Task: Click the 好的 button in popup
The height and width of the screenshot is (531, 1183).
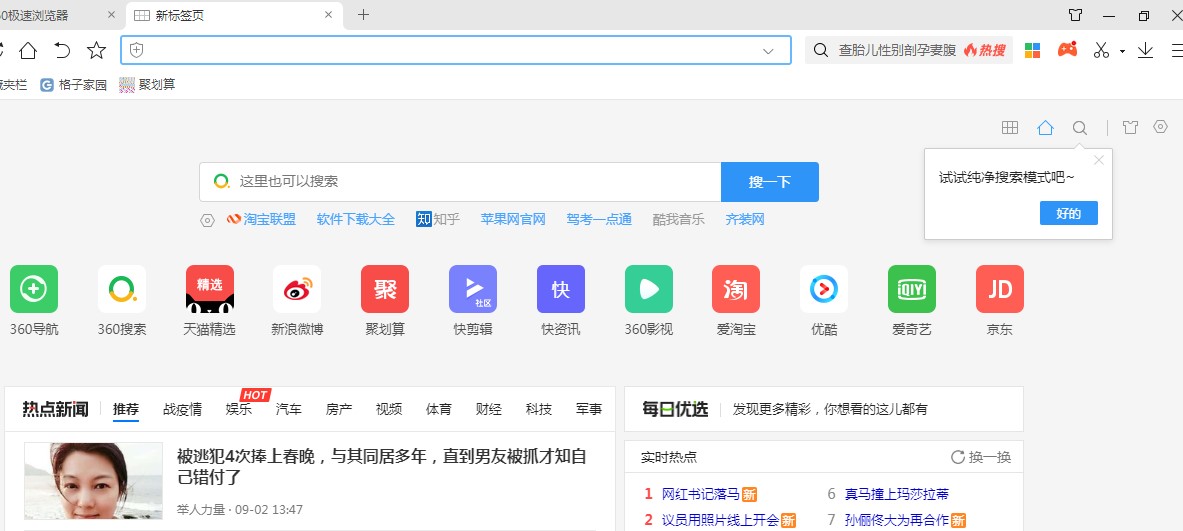Action: pos(1068,213)
